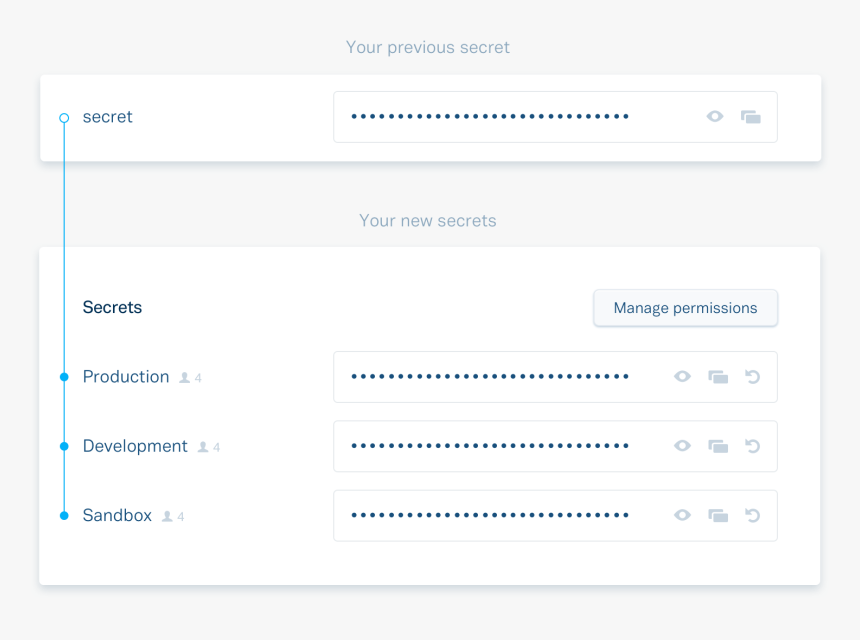The width and height of the screenshot is (860, 640).
Task: Regenerate the Sandbox secret
Action: (x=753, y=516)
